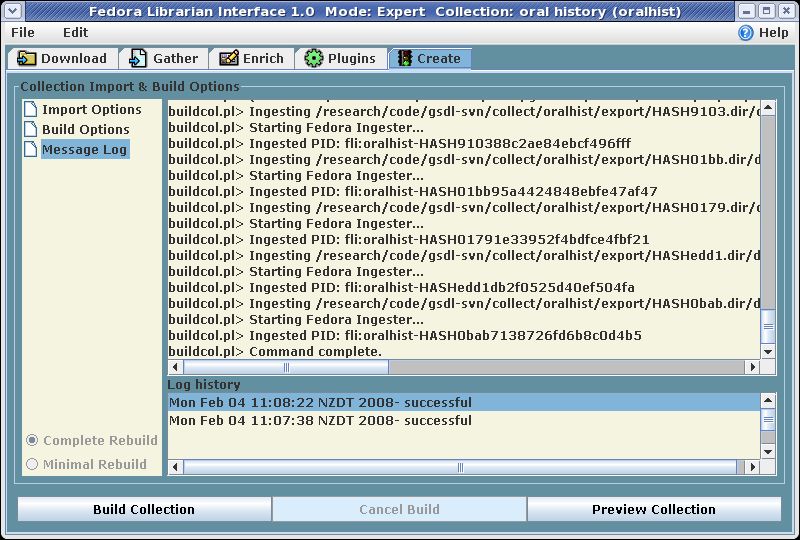Click the Cancel Build button
The height and width of the screenshot is (540, 800).
coord(399,509)
